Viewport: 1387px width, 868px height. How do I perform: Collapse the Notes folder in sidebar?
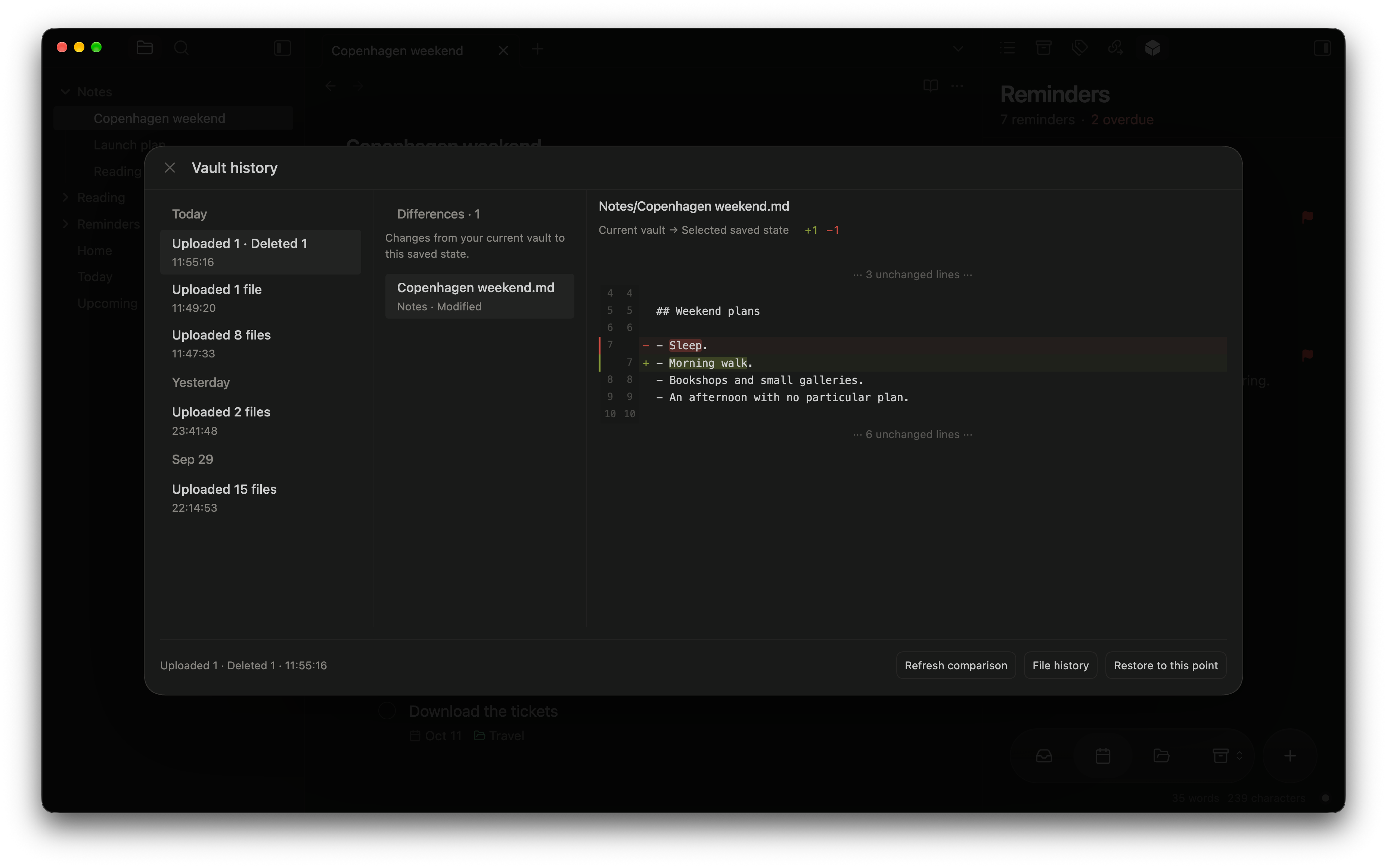(65, 92)
